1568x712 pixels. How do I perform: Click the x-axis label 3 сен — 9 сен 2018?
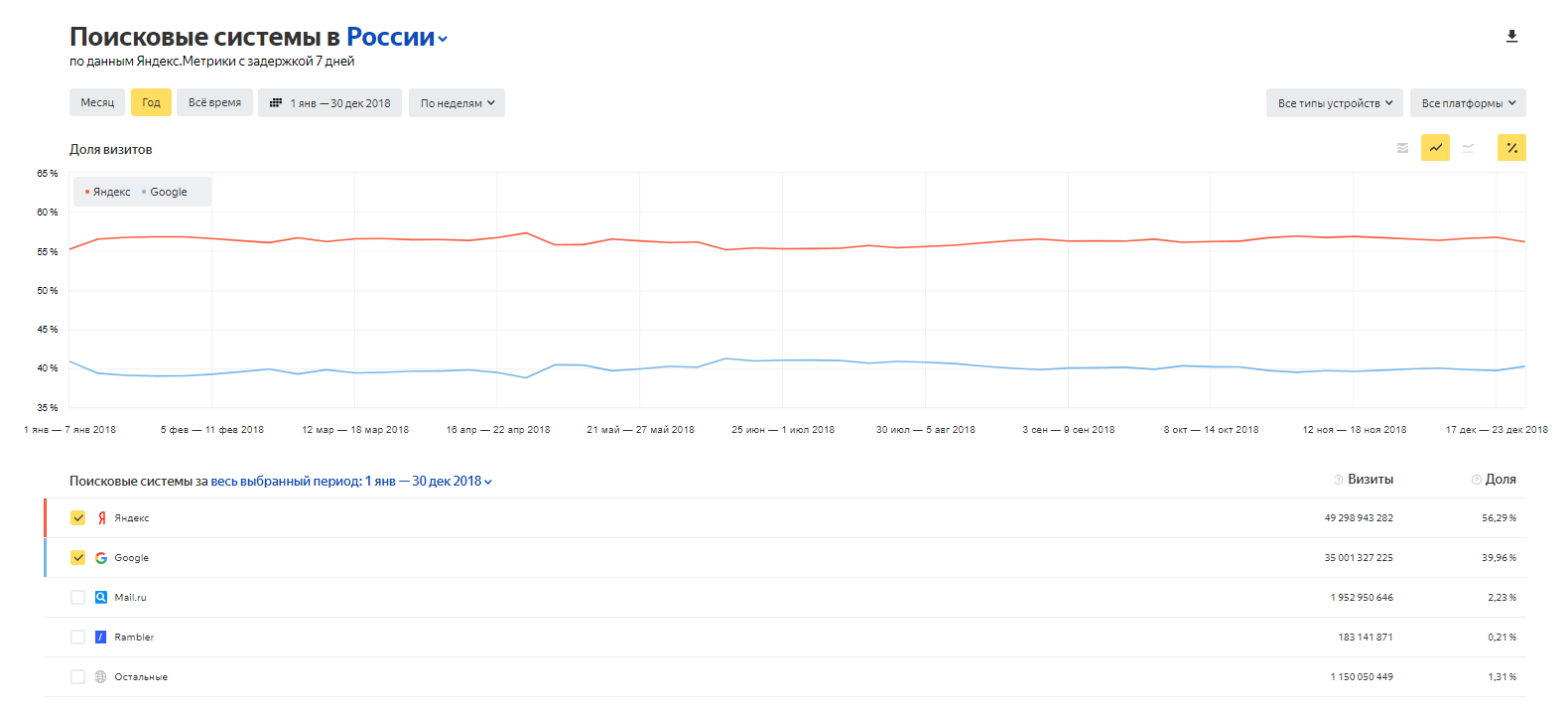click(x=1069, y=430)
